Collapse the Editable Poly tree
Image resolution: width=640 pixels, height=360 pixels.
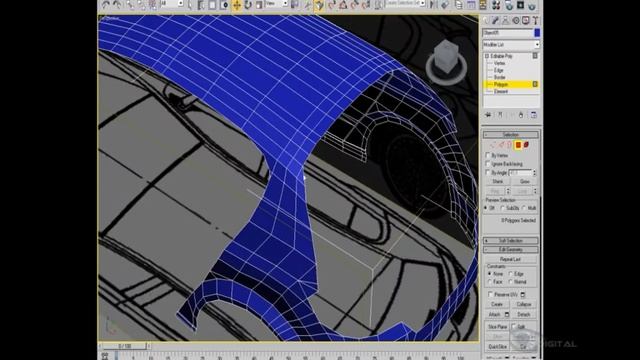click(487, 56)
